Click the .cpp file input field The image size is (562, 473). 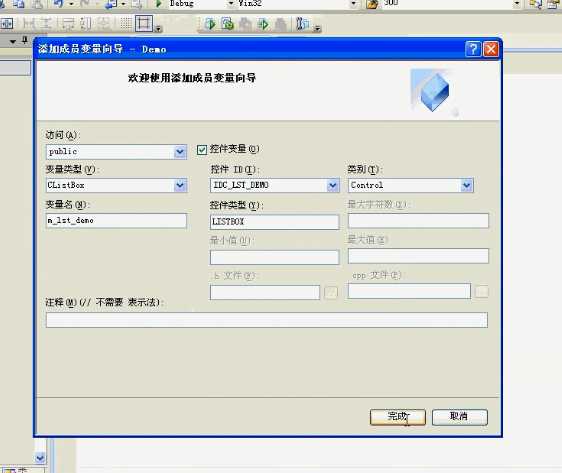(x=409, y=291)
